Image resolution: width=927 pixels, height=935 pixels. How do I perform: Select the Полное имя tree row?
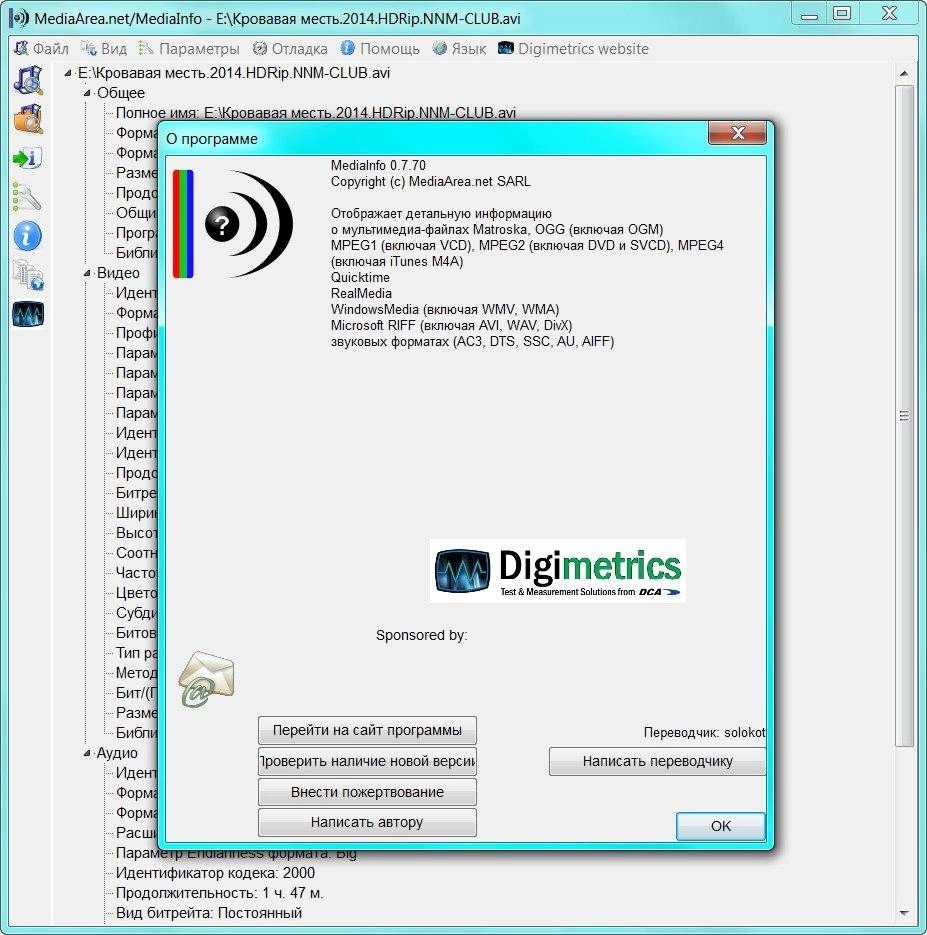point(316,113)
